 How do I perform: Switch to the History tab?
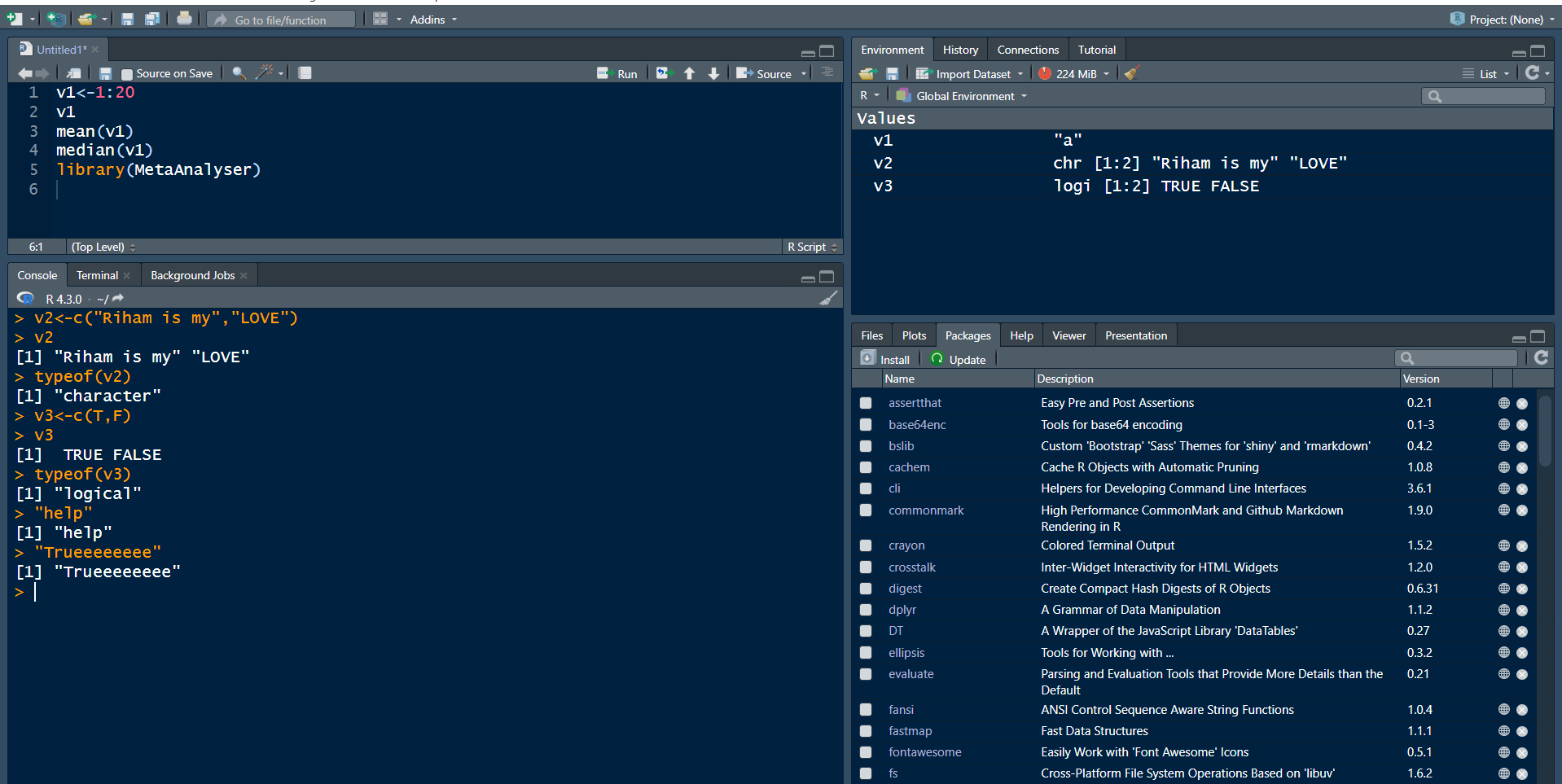pyautogui.click(x=960, y=50)
